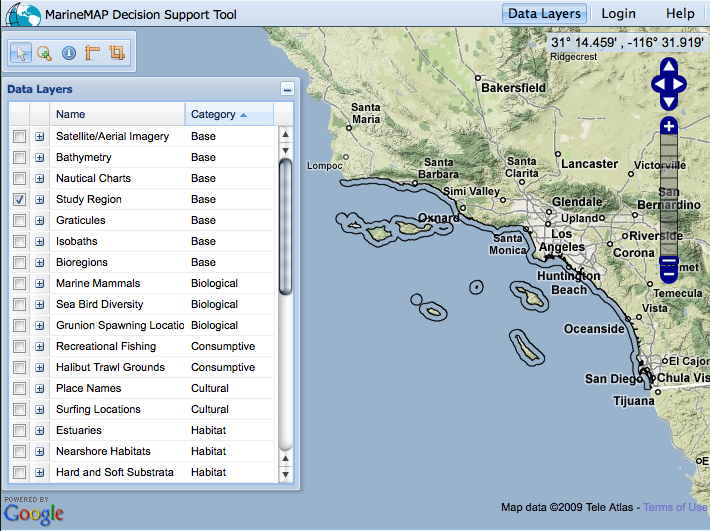Select the Bioregions row text
Image resolution: width=710 pixels, height=531 pixels.
pyautogui.click(x=82, y=263)
